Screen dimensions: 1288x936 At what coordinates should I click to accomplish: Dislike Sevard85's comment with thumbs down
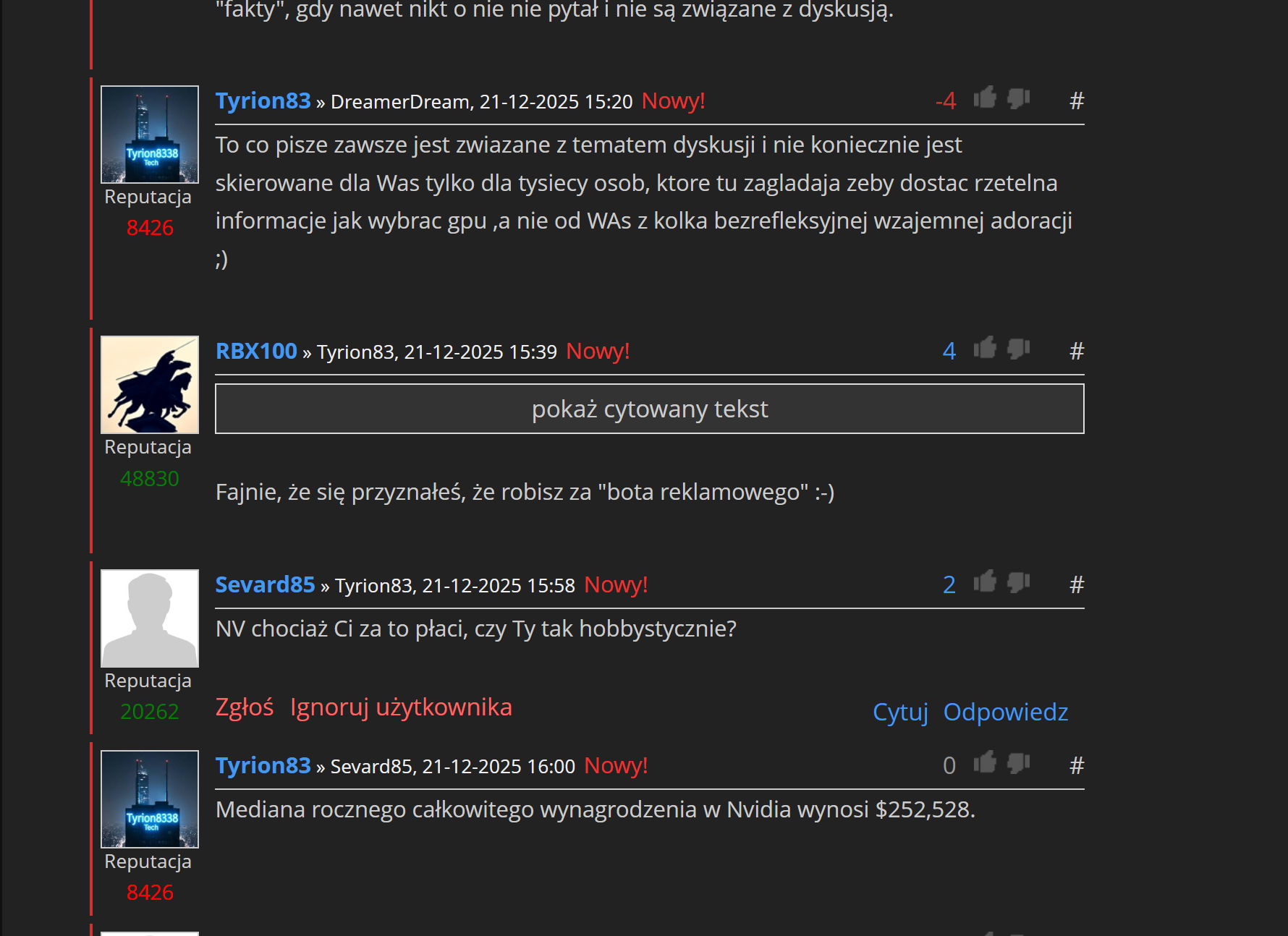click(1018, 582)
